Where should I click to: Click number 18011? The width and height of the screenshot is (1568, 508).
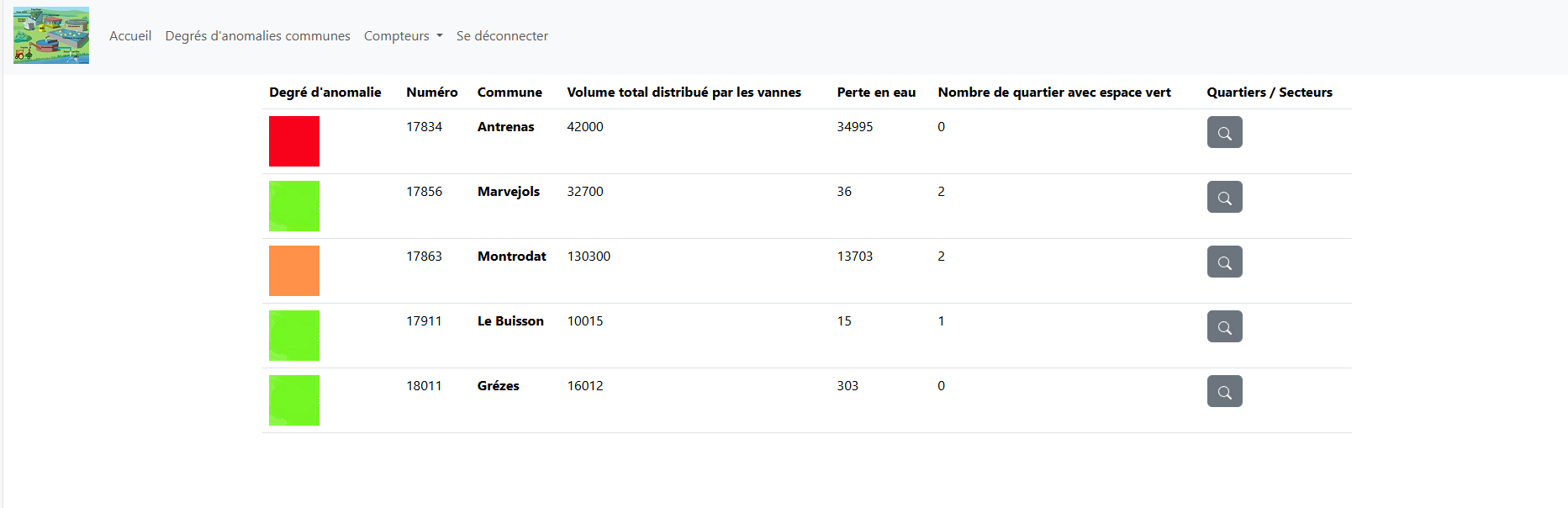(x=425, y=386)
